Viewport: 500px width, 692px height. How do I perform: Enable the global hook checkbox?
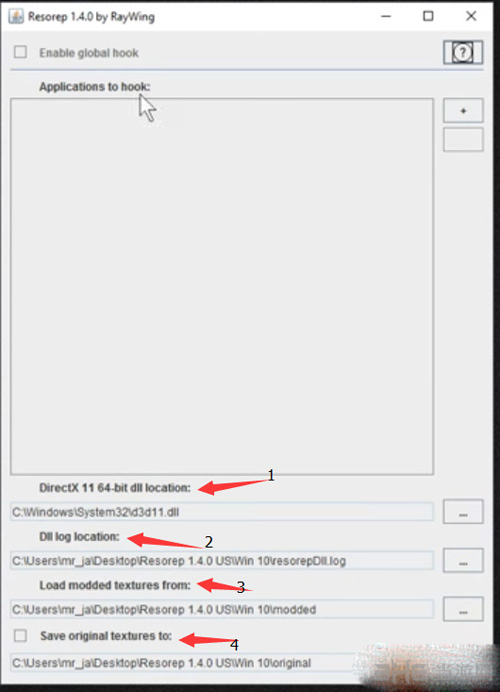point(20,52)
